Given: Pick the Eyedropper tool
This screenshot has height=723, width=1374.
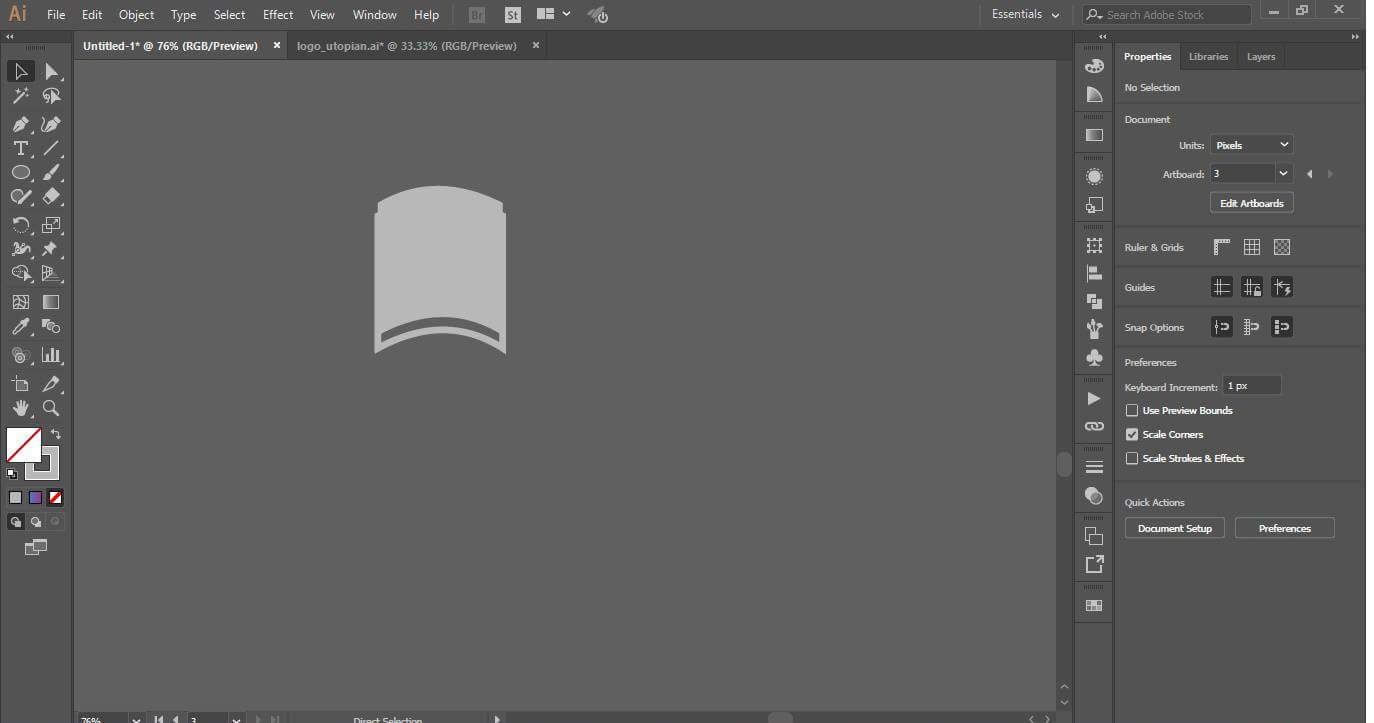Looking at the screenshot, I should pyautogui.click(x=20, y=326).
